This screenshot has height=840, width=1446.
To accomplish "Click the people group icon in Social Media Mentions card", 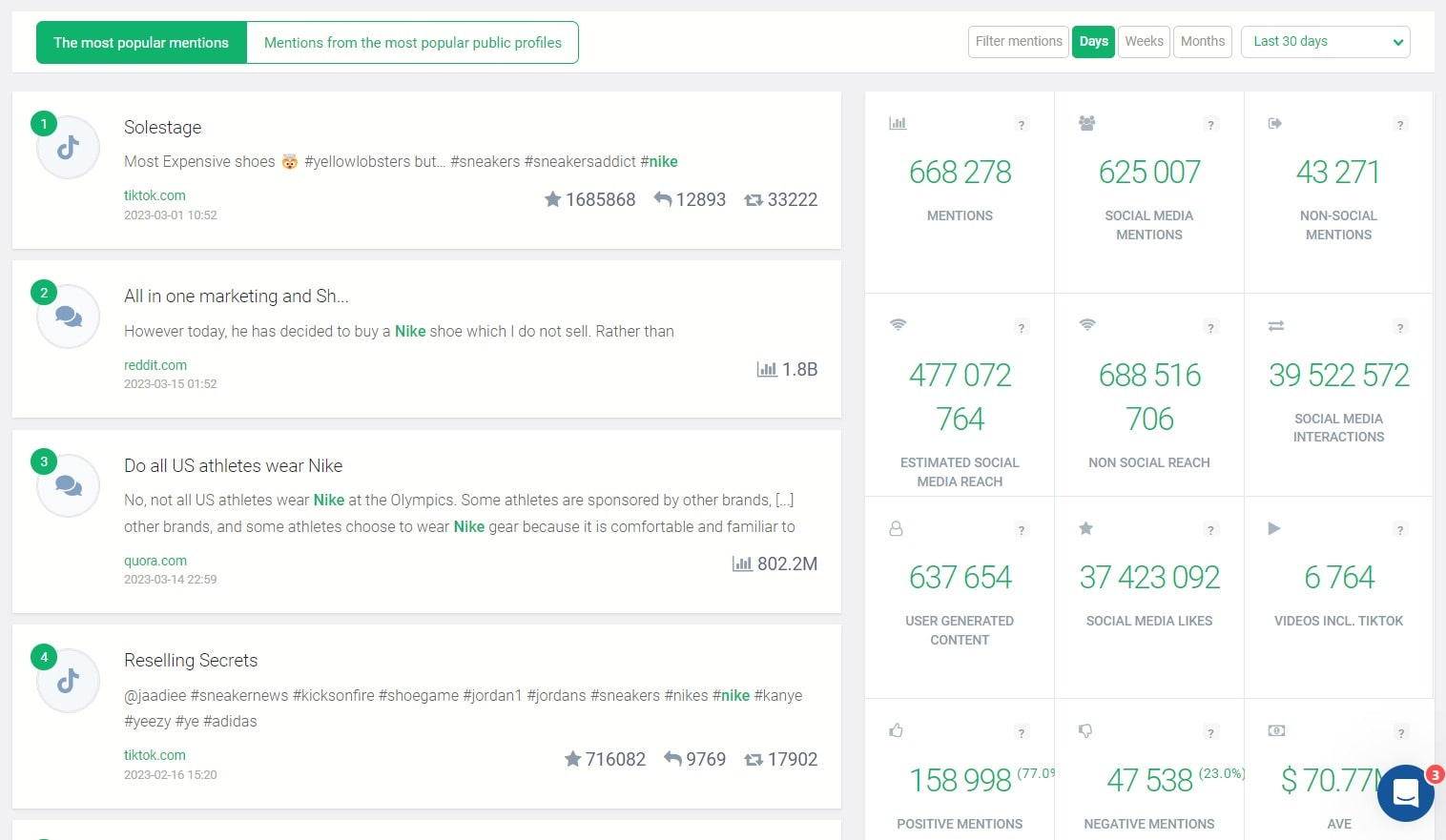I will (x=1086, y=123).
